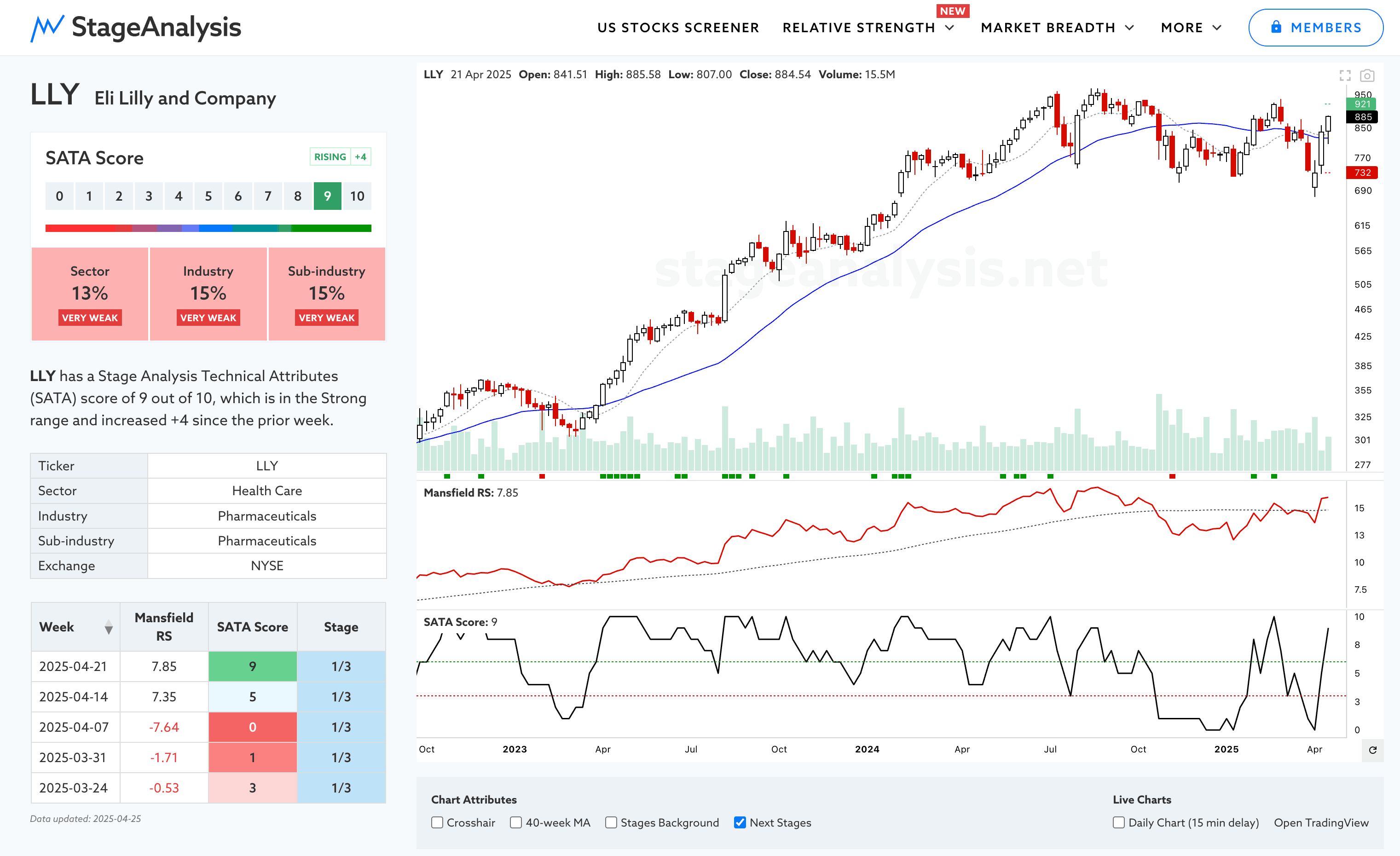Click the 2025-04-07 week cell
The height and width of the screenshot is (856, 1400).
[x=75, y=727]
